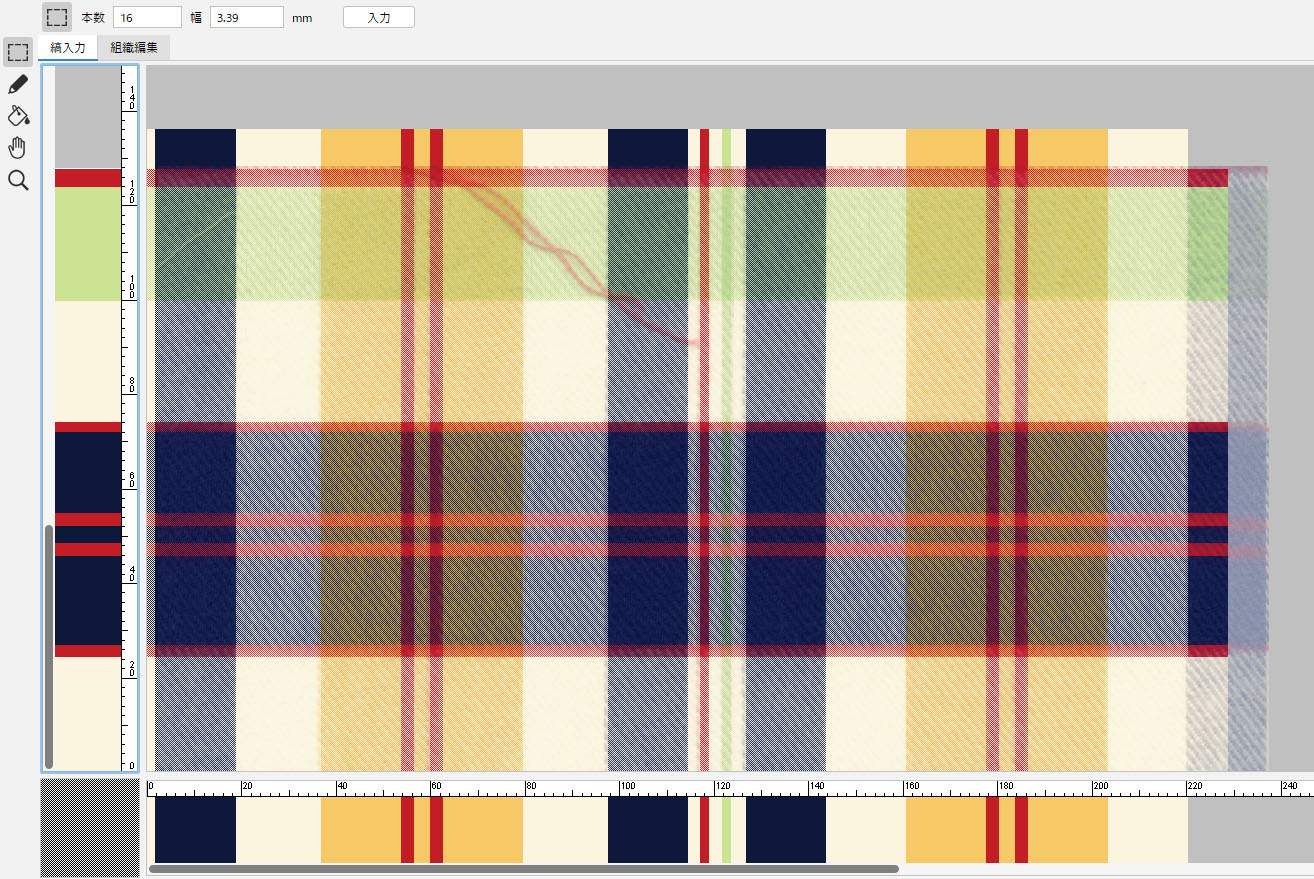Click the vertical scrollbar beside weft strip

[x=48, y=646]
